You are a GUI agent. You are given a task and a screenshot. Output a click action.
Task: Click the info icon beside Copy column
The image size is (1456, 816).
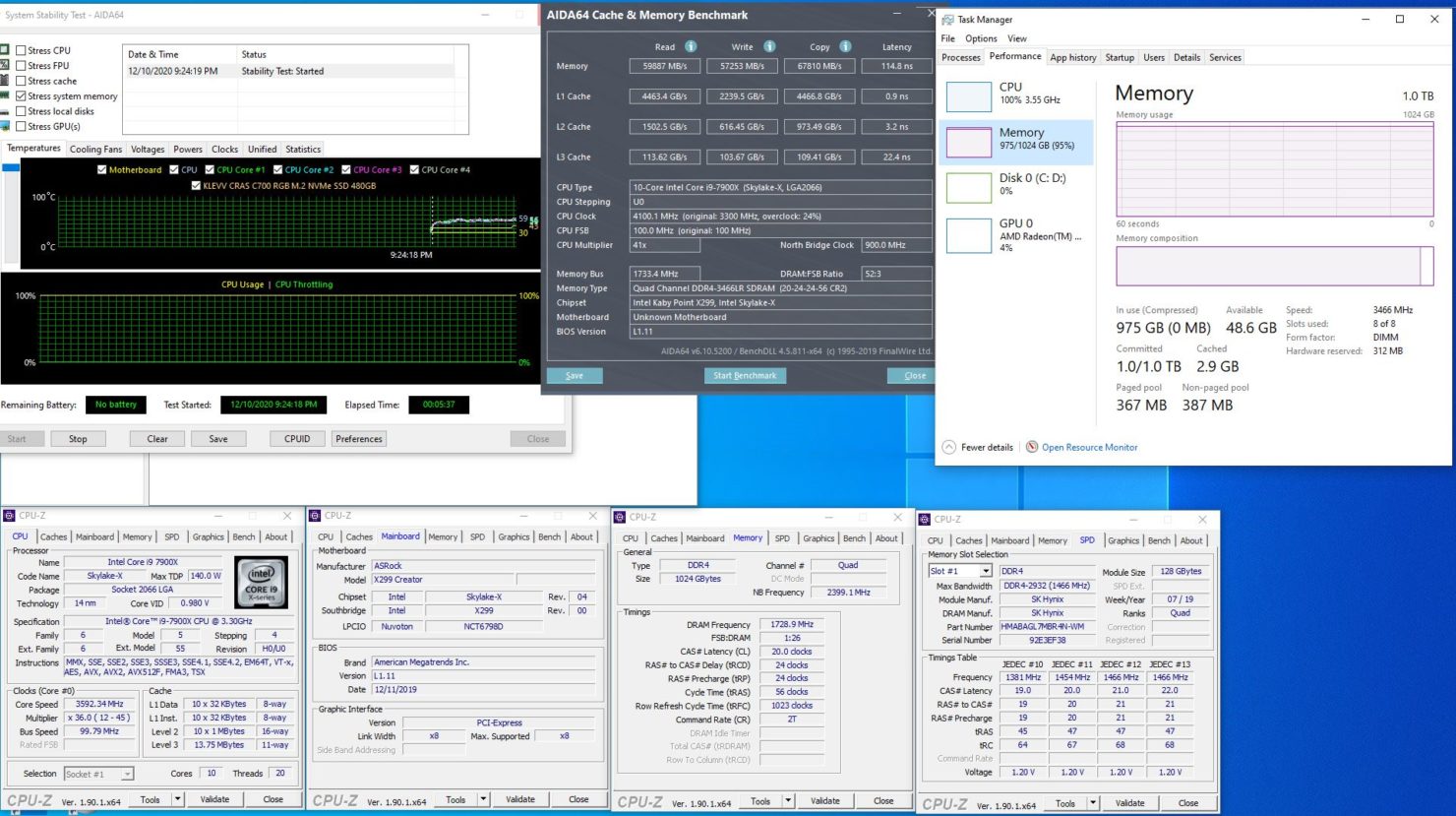(845, 46)
